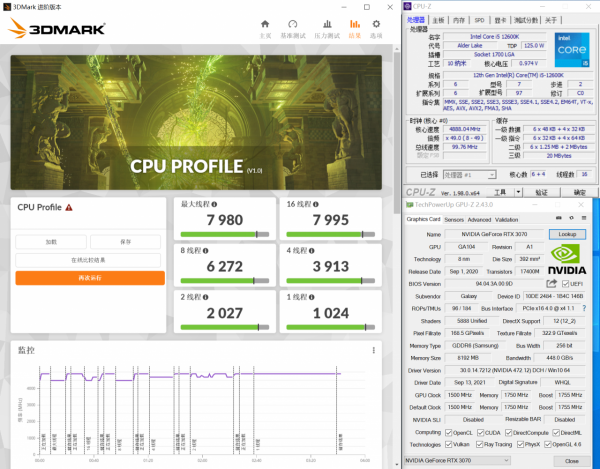Switch to the Validation tab in GPU-Z
Screen dimensions: 600x469
click(x=506, y=220)
